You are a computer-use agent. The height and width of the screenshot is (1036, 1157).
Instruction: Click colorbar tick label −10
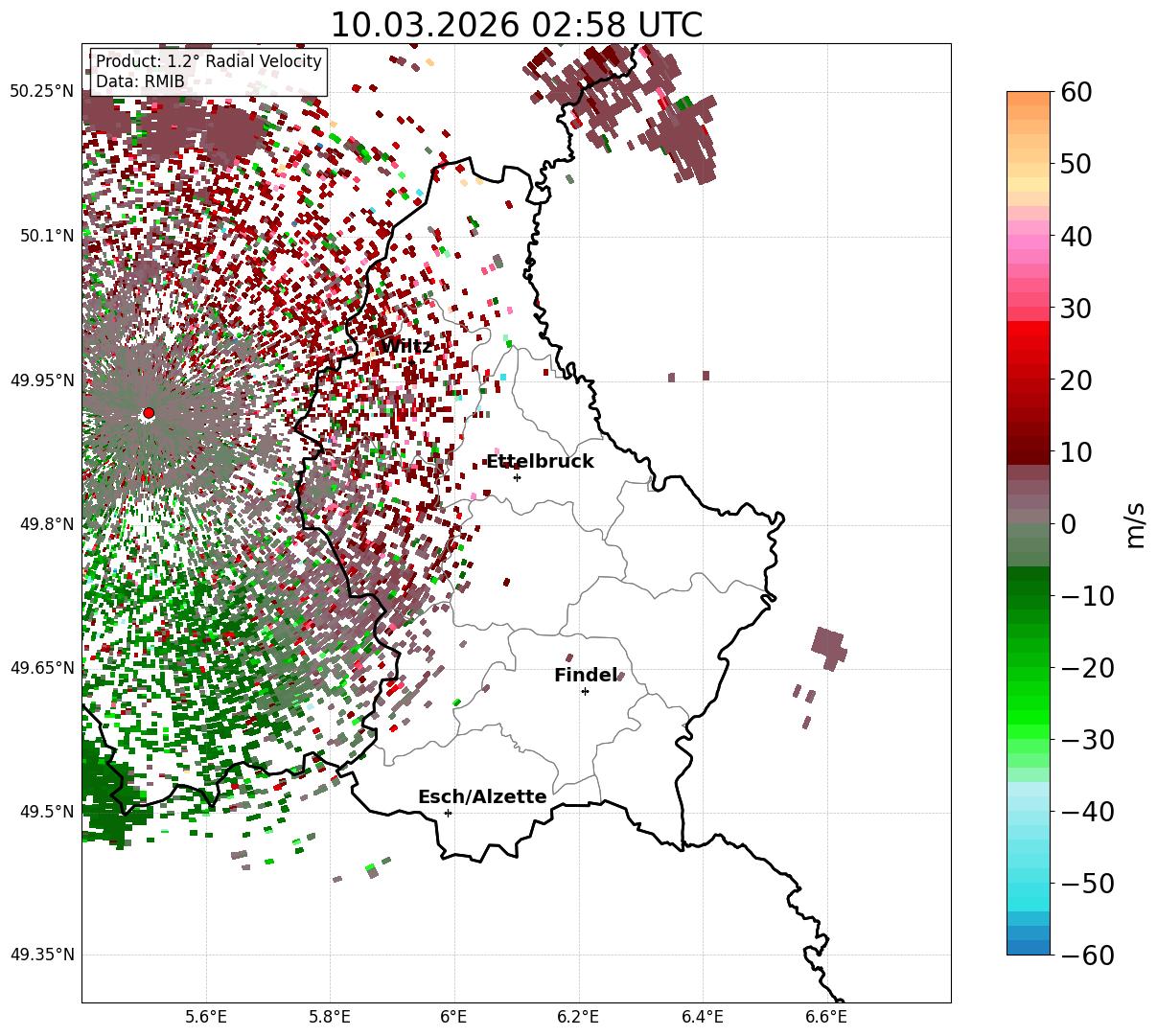pos(1087,596)
